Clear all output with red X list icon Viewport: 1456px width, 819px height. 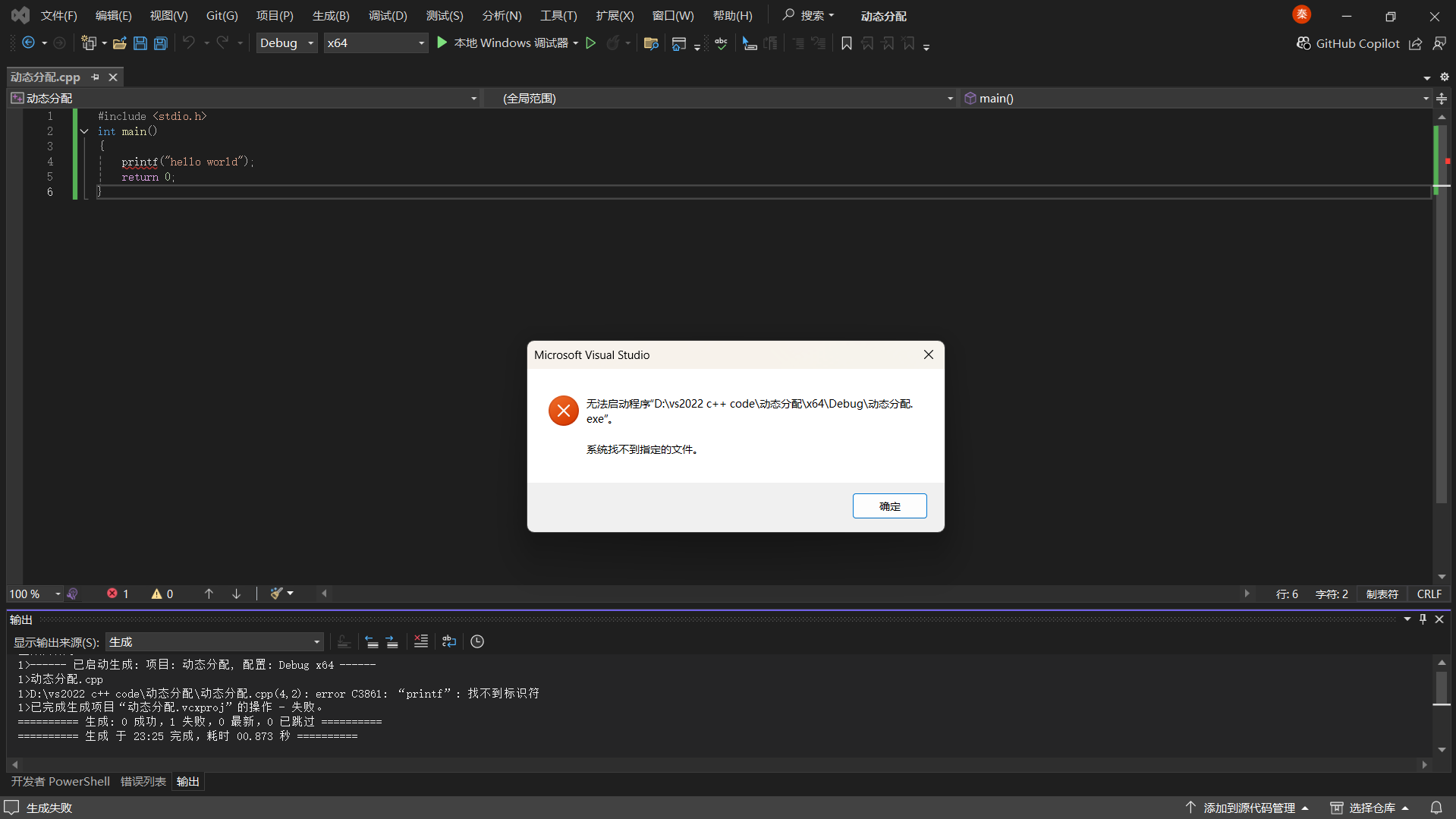[x=421, y=641]
